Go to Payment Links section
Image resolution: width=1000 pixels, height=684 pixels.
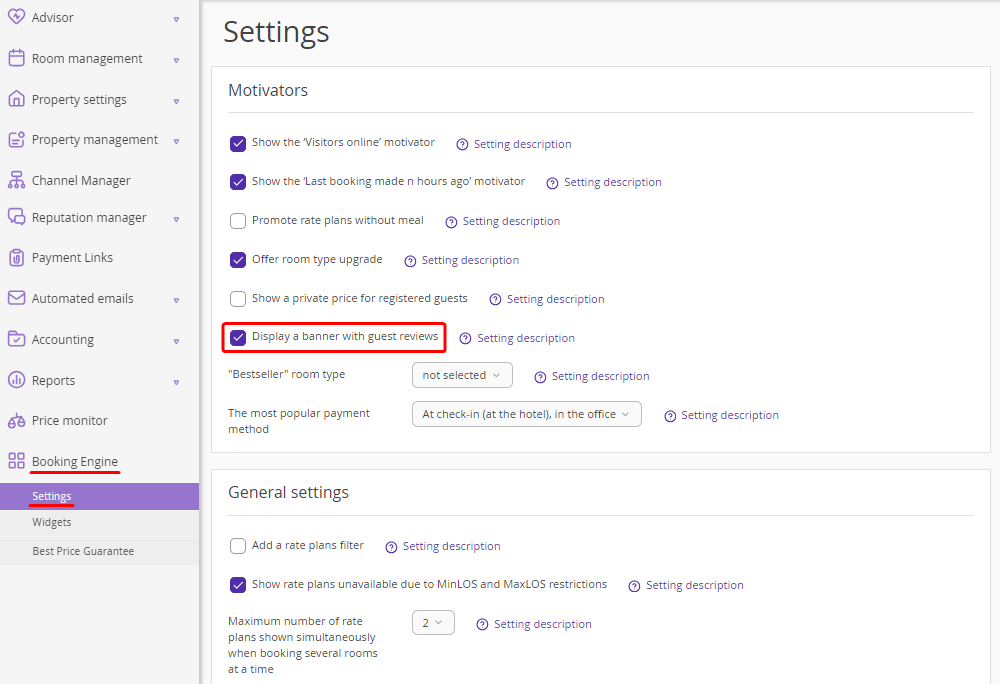click(72, 258)
